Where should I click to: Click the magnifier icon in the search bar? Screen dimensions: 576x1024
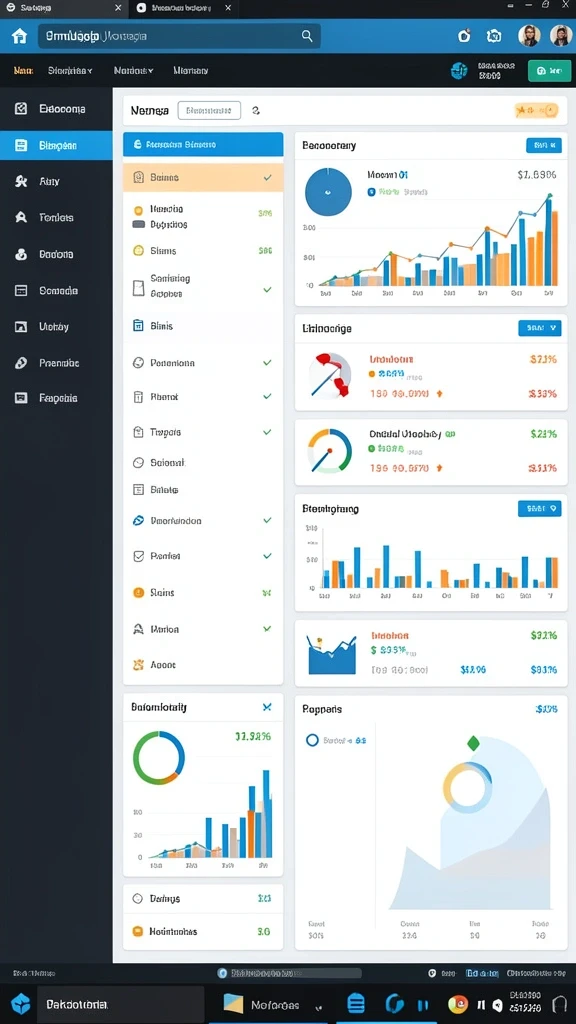point(307,37)
